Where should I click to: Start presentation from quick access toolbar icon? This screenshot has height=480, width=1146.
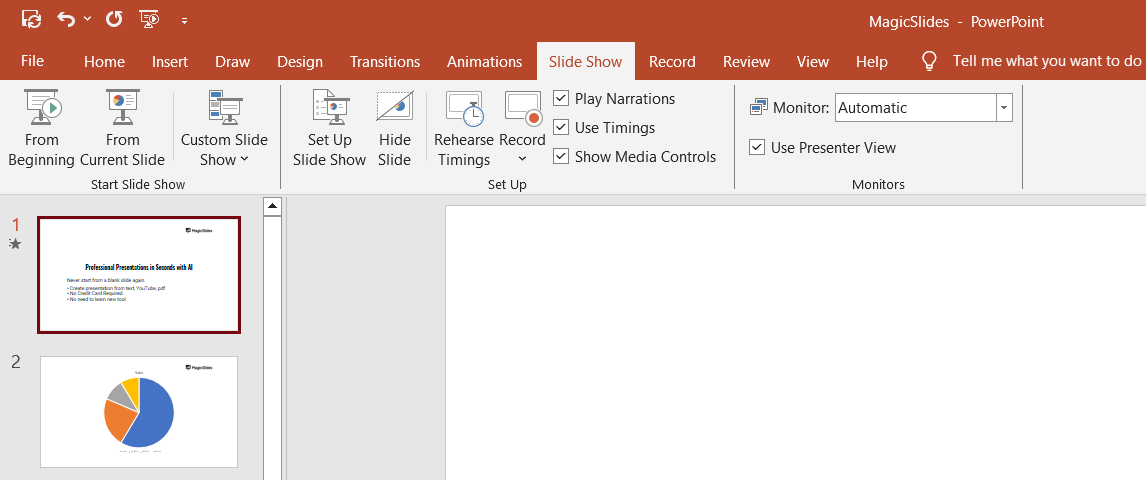tap(150, 19)
